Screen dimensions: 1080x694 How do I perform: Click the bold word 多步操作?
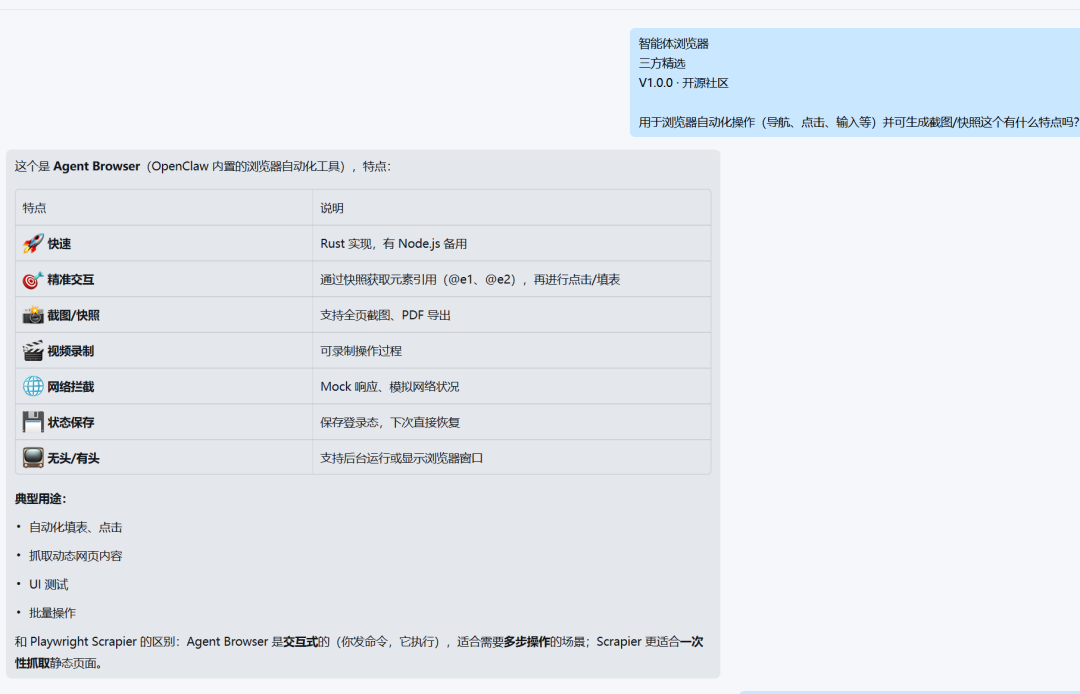(x=527, y=642)
